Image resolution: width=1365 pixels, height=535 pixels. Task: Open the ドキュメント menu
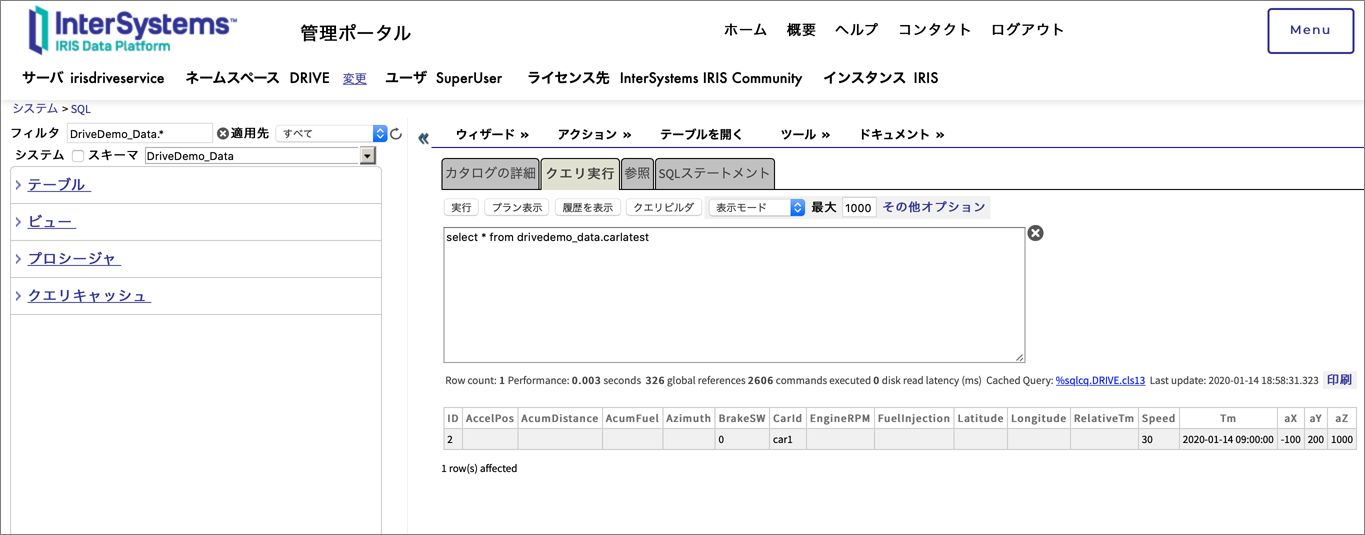(901, 134)
